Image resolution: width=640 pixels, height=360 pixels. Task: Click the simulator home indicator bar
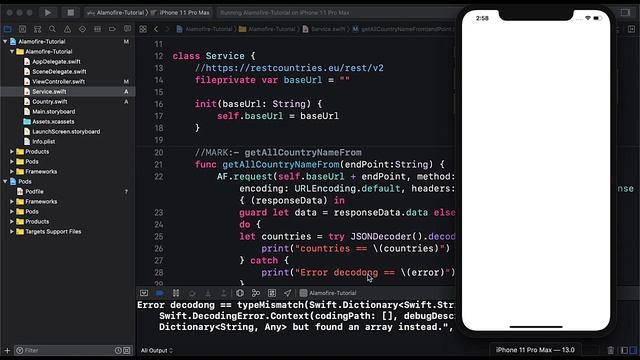tap(536, 327)
